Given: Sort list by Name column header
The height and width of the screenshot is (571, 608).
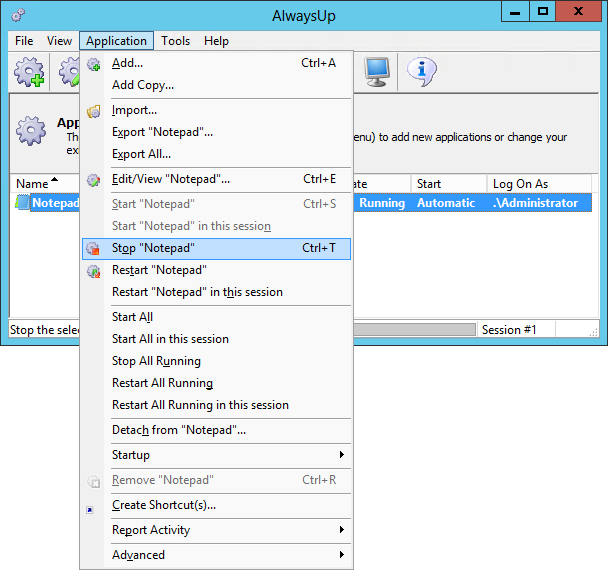Looking at the screenshot, I should [x=45, y=183].
